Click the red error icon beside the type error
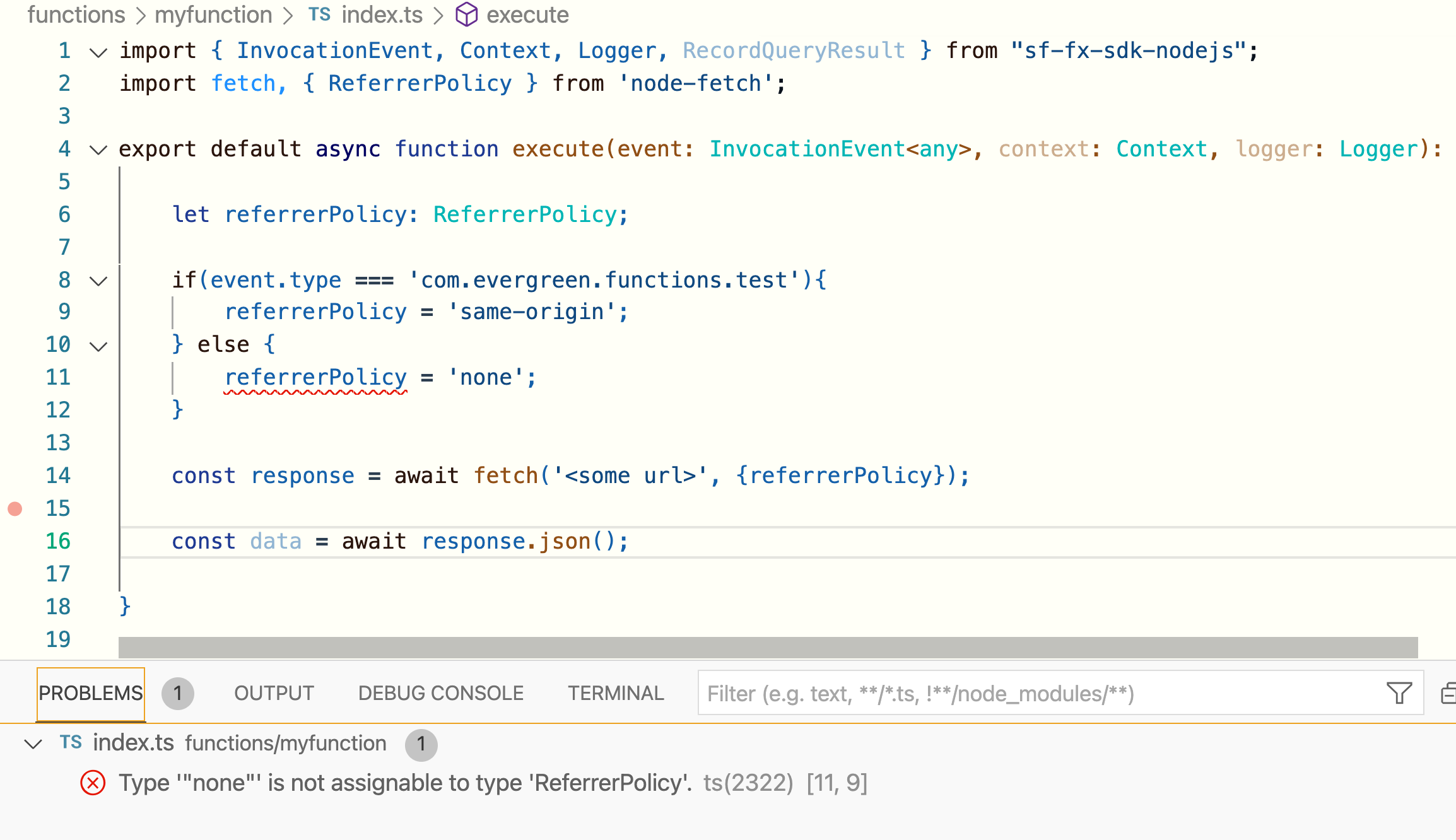Image resolution: width=1456 pixels, height=840 pixels. pyautogui.click(x=92, y=783)
